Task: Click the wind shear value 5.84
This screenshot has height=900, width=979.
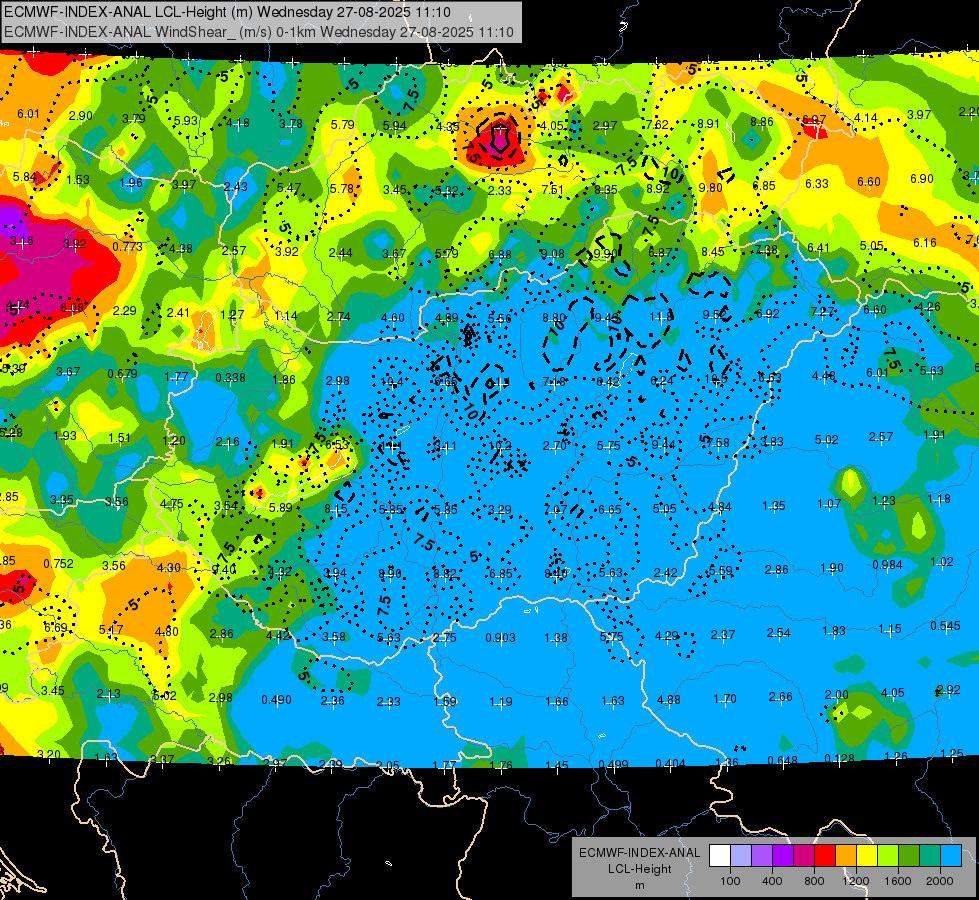Action: 25,177
